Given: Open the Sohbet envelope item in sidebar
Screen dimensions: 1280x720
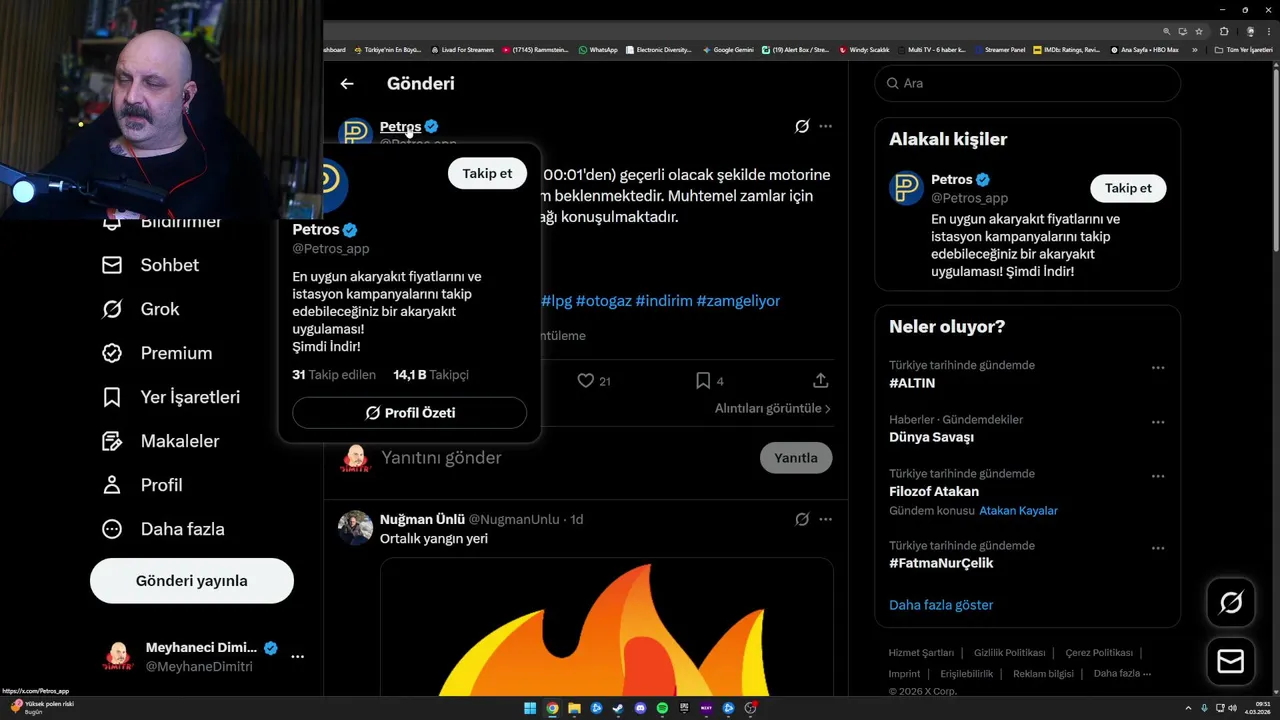Looking at the screenshot, I should pos(150,265).
